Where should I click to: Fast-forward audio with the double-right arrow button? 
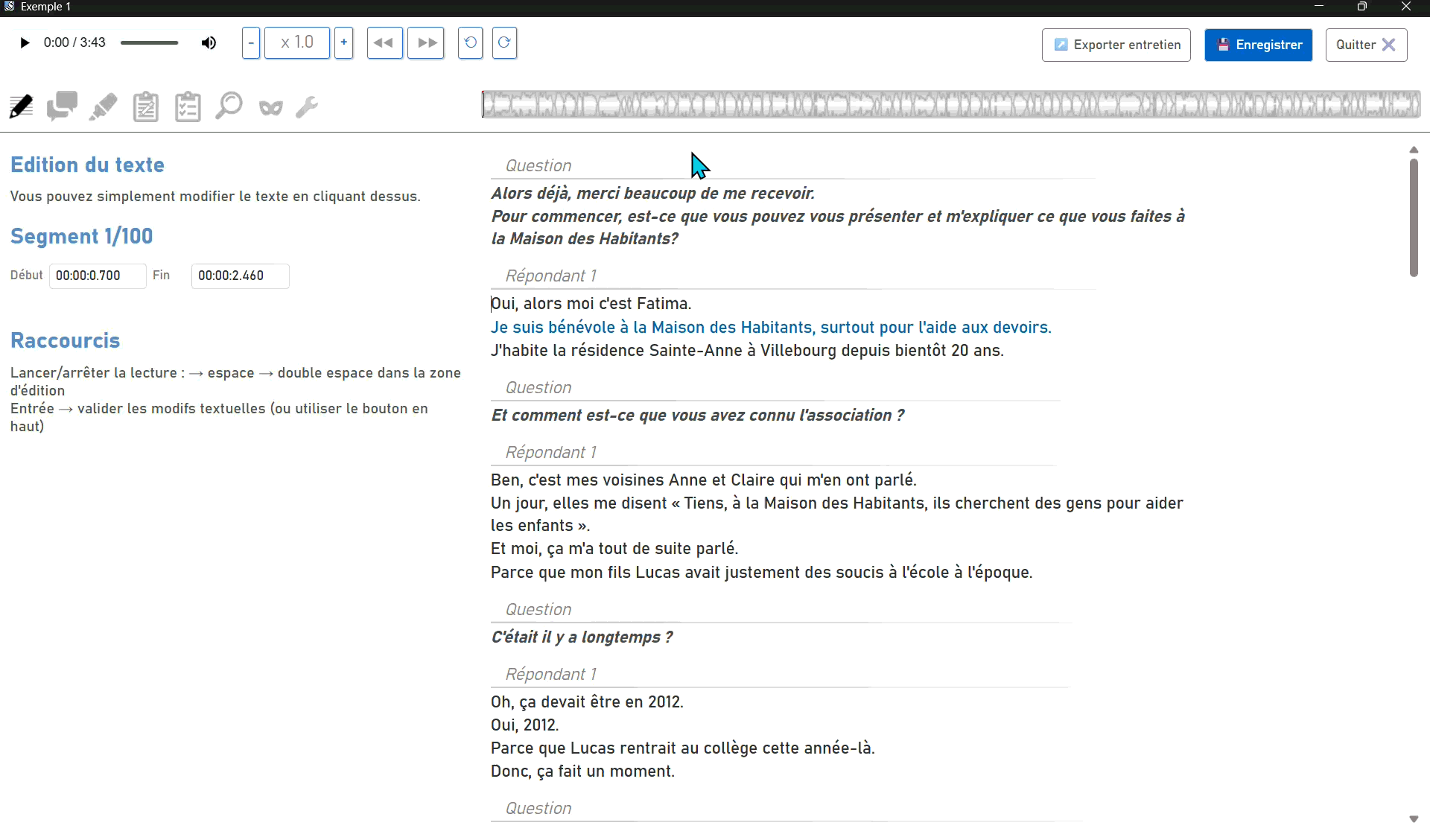(x=426, y=42)
